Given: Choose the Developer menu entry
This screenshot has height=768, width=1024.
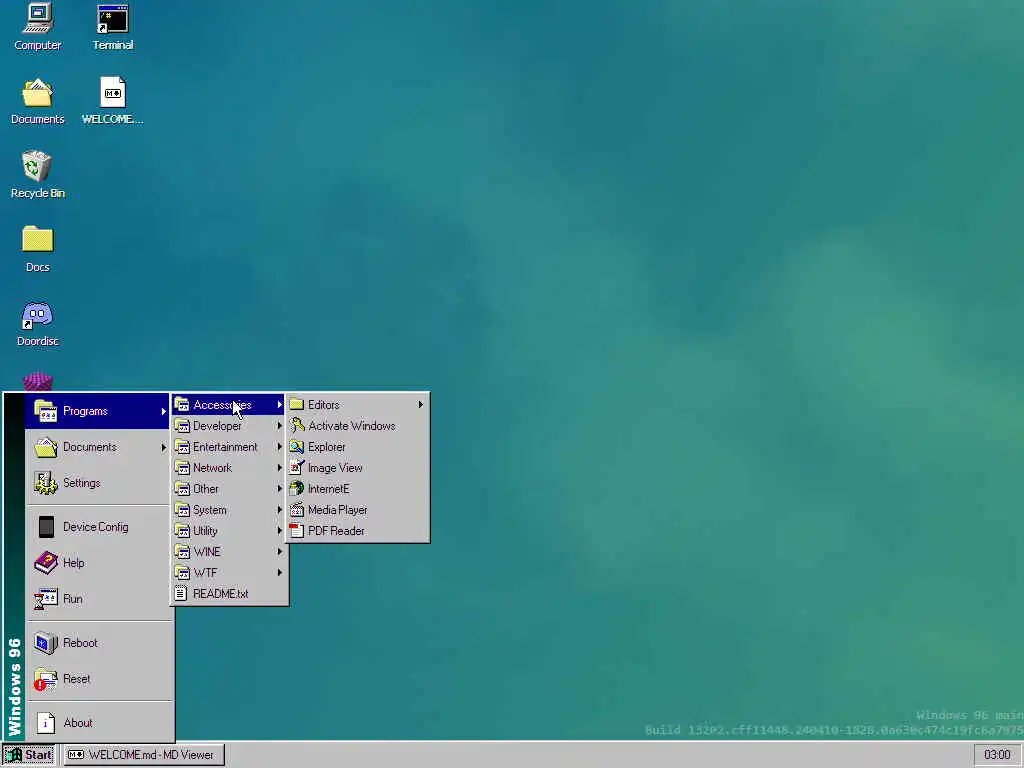Looking at the screenshot, I should 229,426.
